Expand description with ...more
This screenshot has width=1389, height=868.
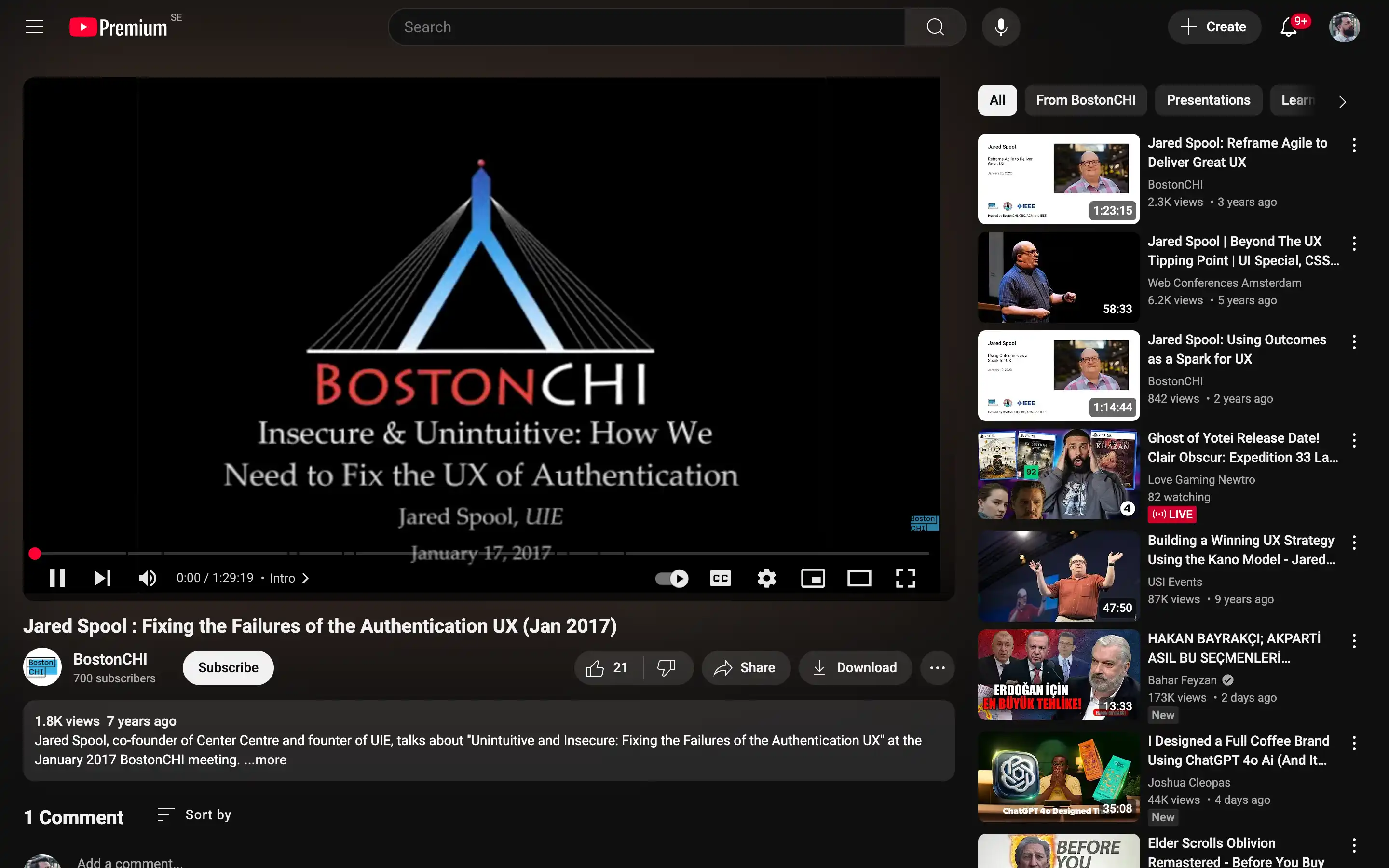click(265, 759)
